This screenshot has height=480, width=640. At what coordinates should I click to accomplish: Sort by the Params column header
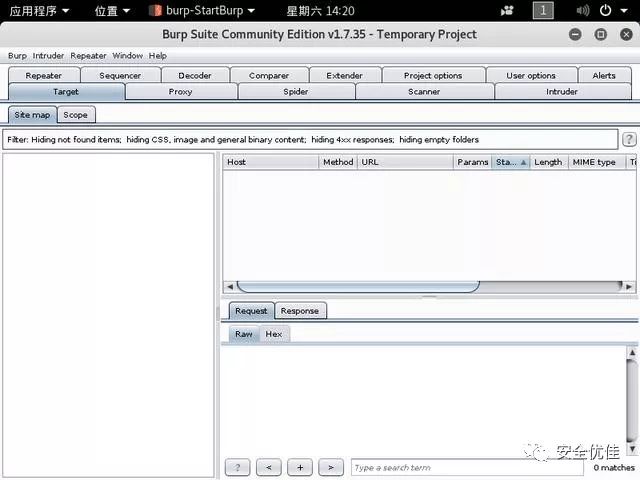point(473,162)
